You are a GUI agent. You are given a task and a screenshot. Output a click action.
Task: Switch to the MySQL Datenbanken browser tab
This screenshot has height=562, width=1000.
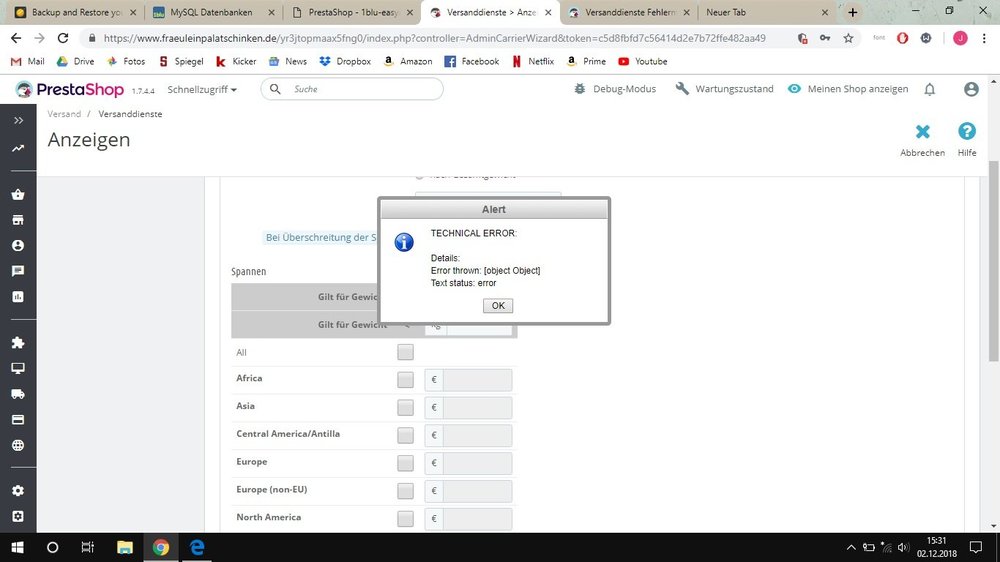211,12
